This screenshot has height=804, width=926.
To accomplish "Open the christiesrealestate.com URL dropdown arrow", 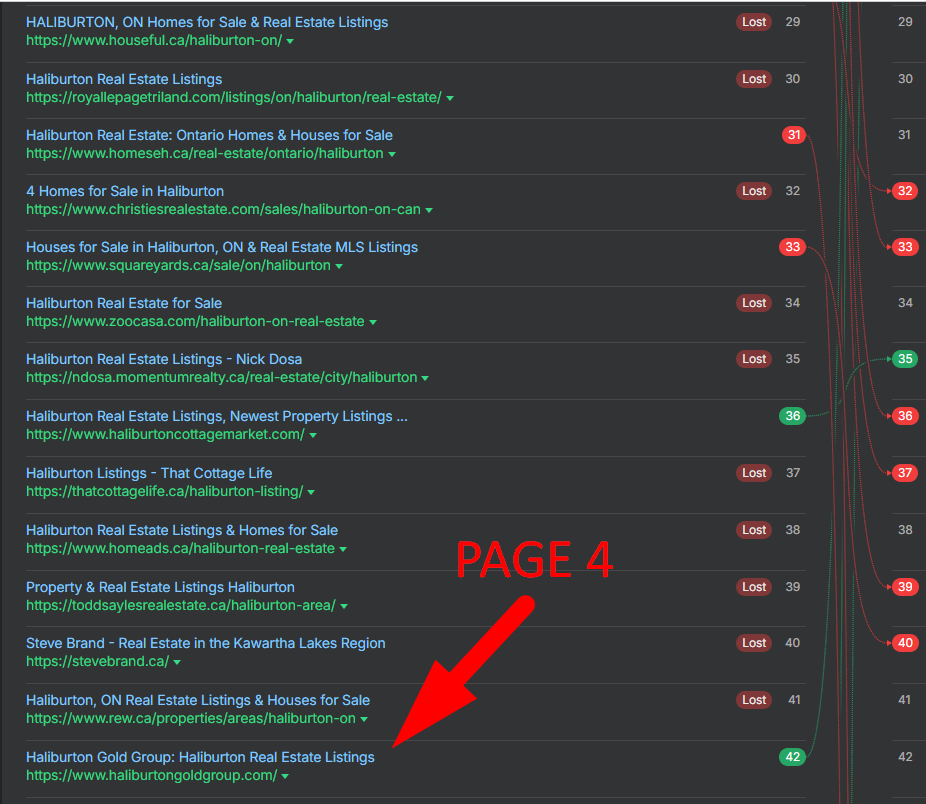I will tap(429, 210).
